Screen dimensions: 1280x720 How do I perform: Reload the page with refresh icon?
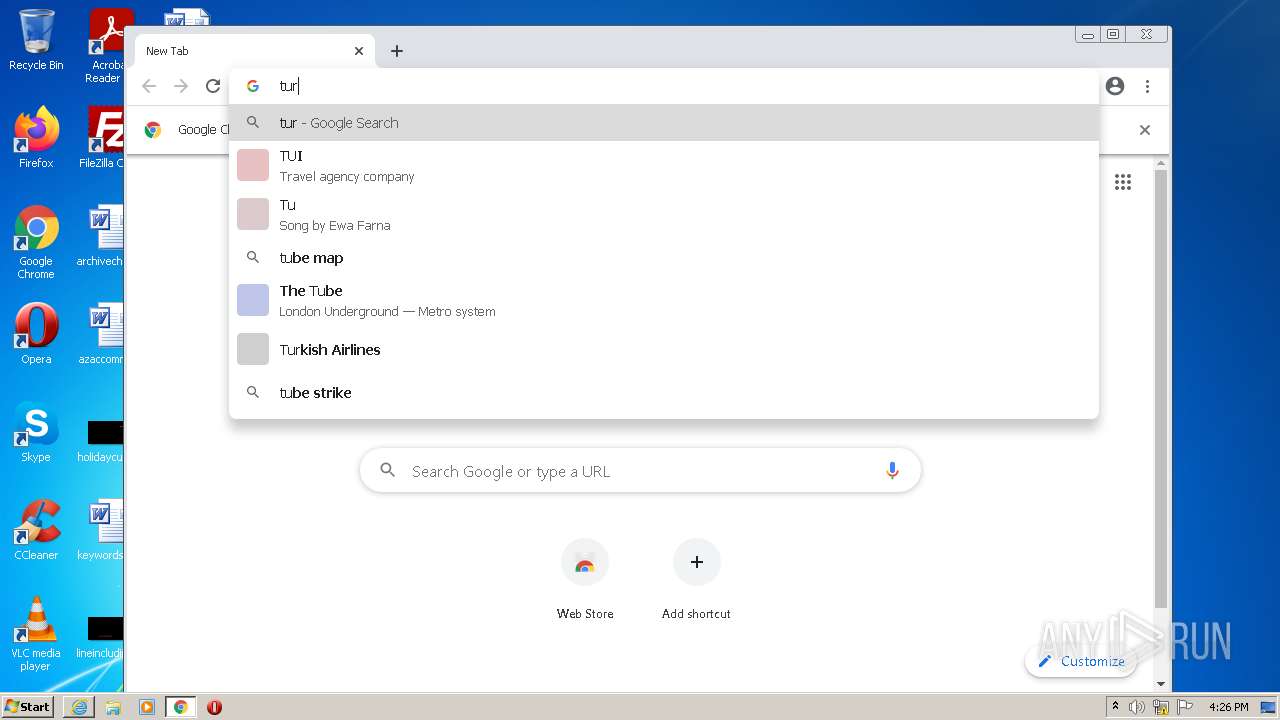pos(213,86)
